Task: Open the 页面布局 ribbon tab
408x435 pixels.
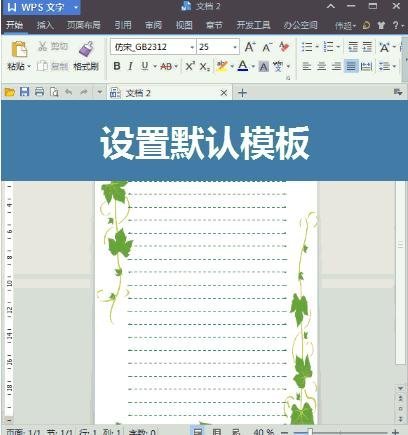Action: (x=84, y=25)
